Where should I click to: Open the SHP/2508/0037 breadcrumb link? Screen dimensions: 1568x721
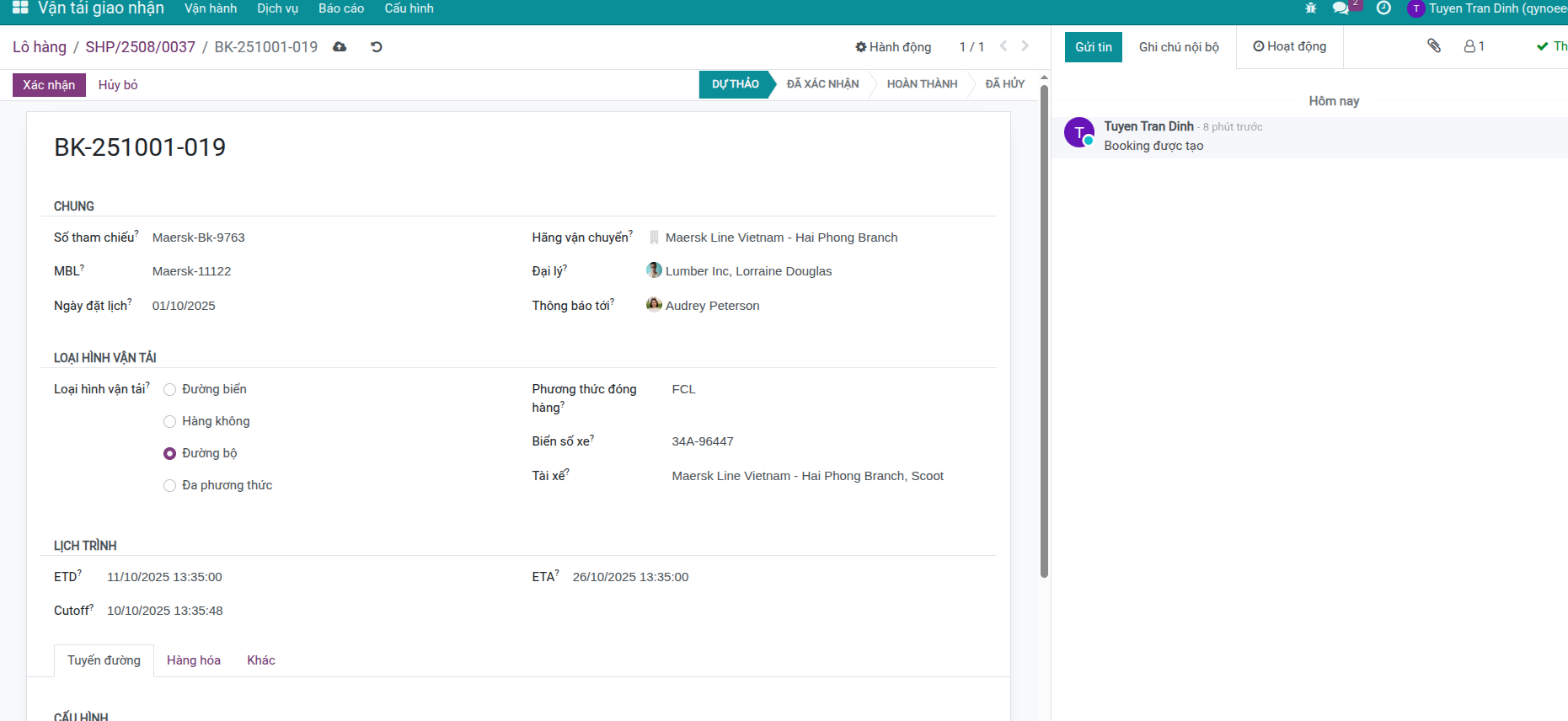140,47
